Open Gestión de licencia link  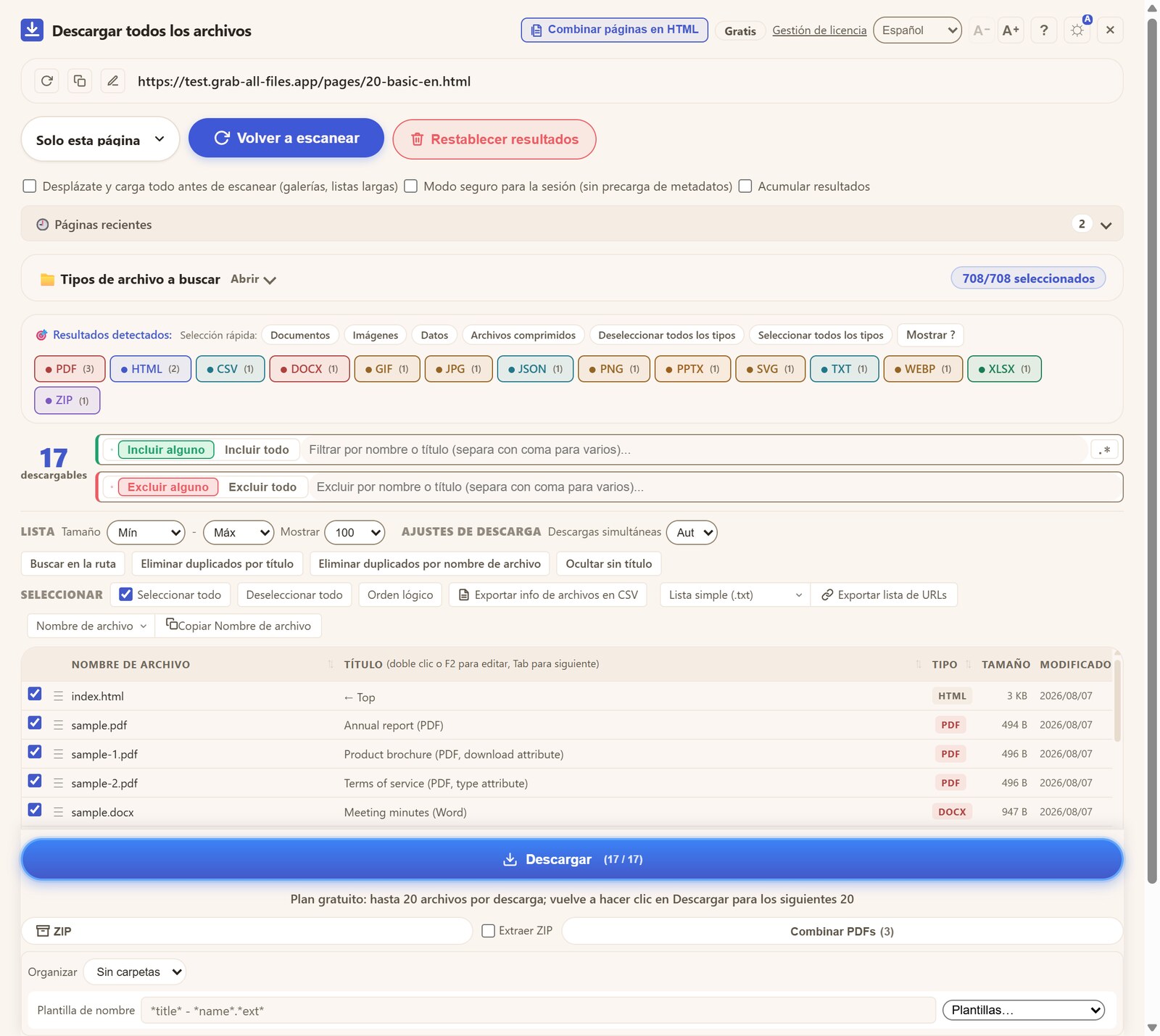click(819, 30)
